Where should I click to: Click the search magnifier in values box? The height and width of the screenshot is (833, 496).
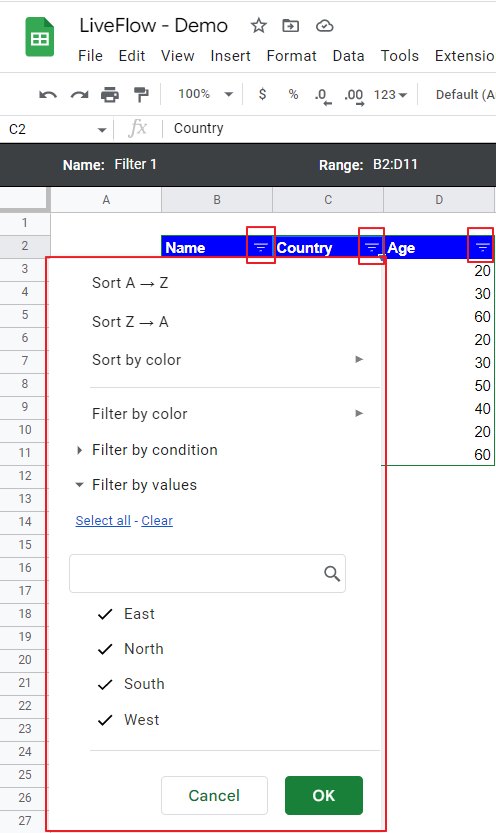332,573
